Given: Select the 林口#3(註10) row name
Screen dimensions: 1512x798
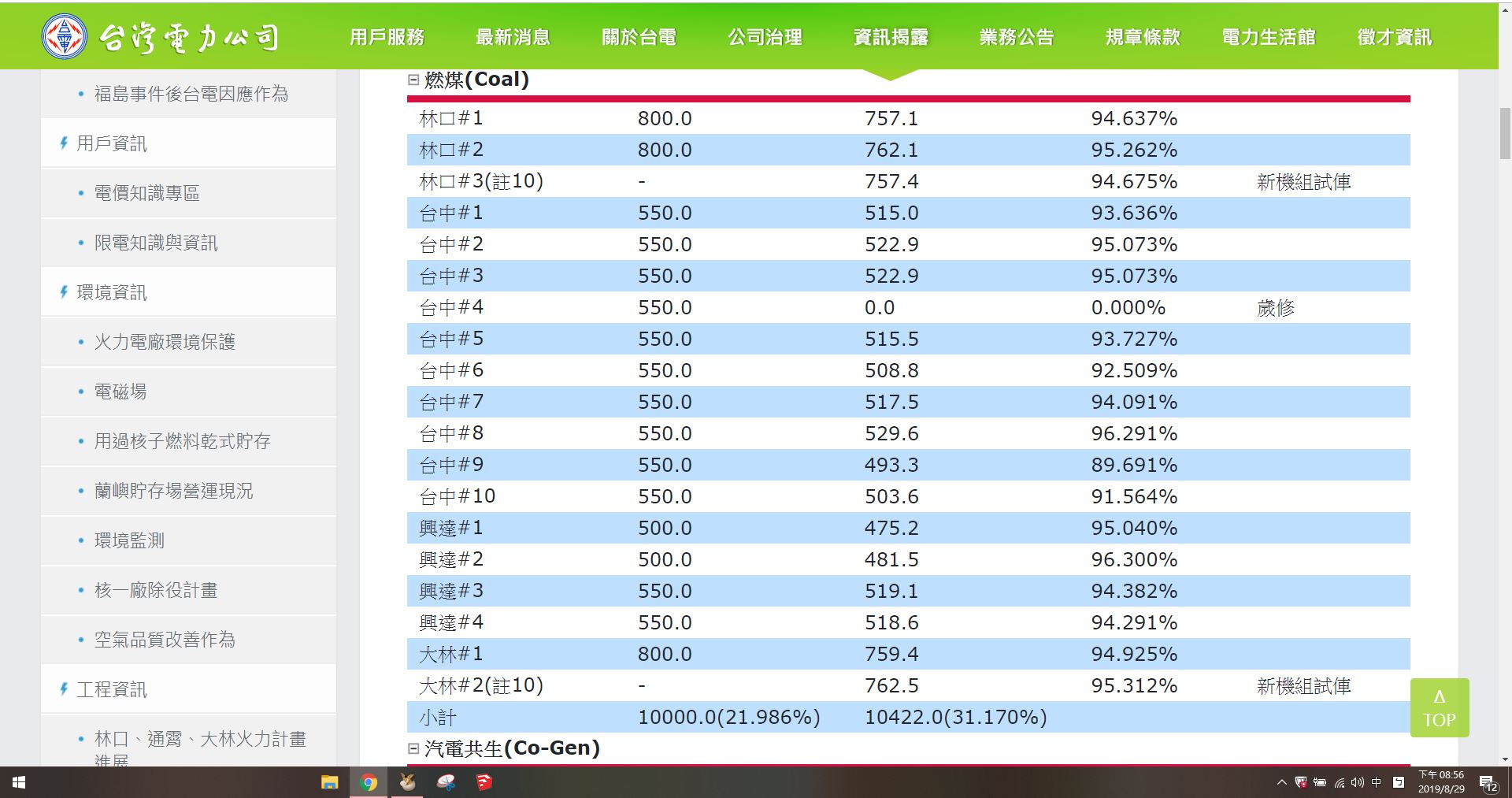Looking at the screenshot, I should [481, 181].
